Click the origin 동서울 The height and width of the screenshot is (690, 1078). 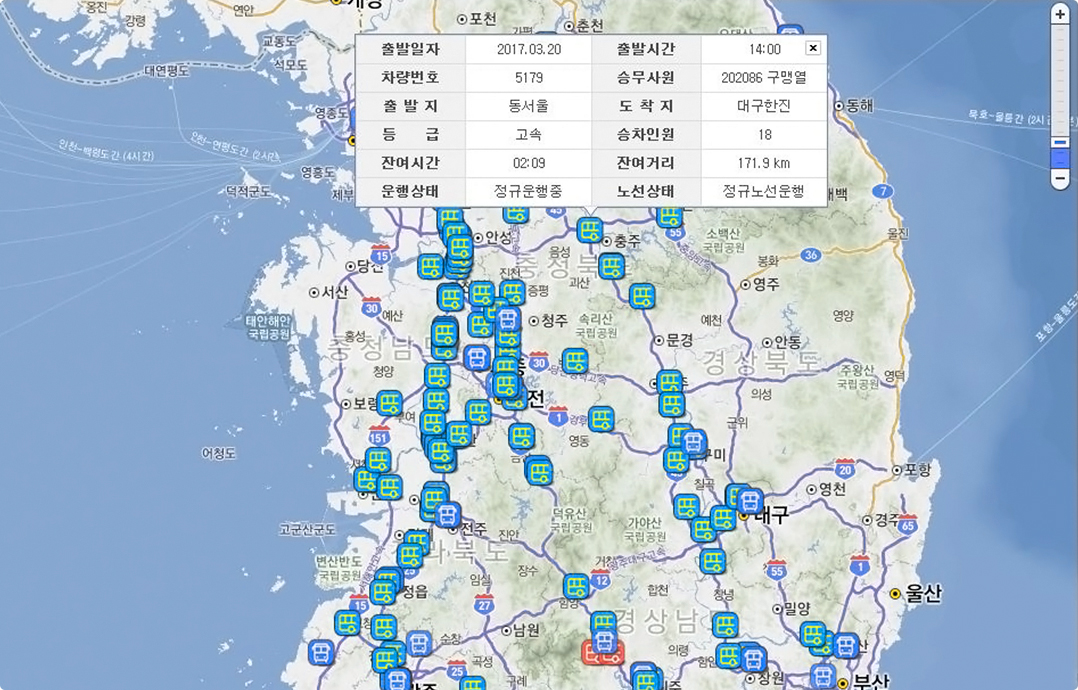529,106
